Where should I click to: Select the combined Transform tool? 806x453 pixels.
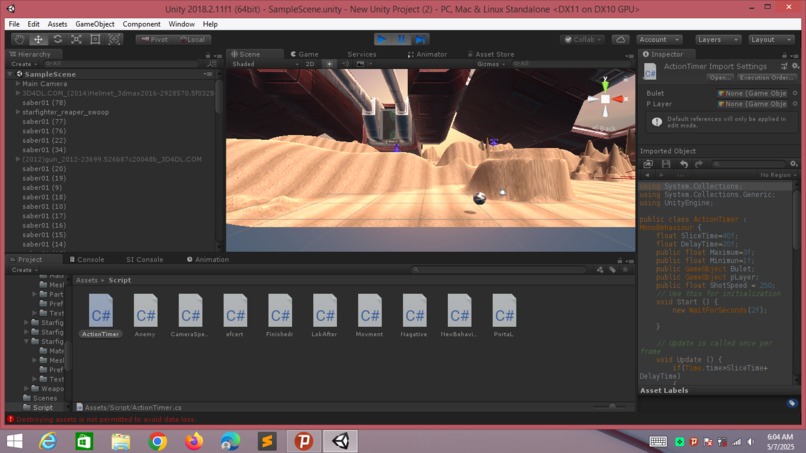coord(114,39)
